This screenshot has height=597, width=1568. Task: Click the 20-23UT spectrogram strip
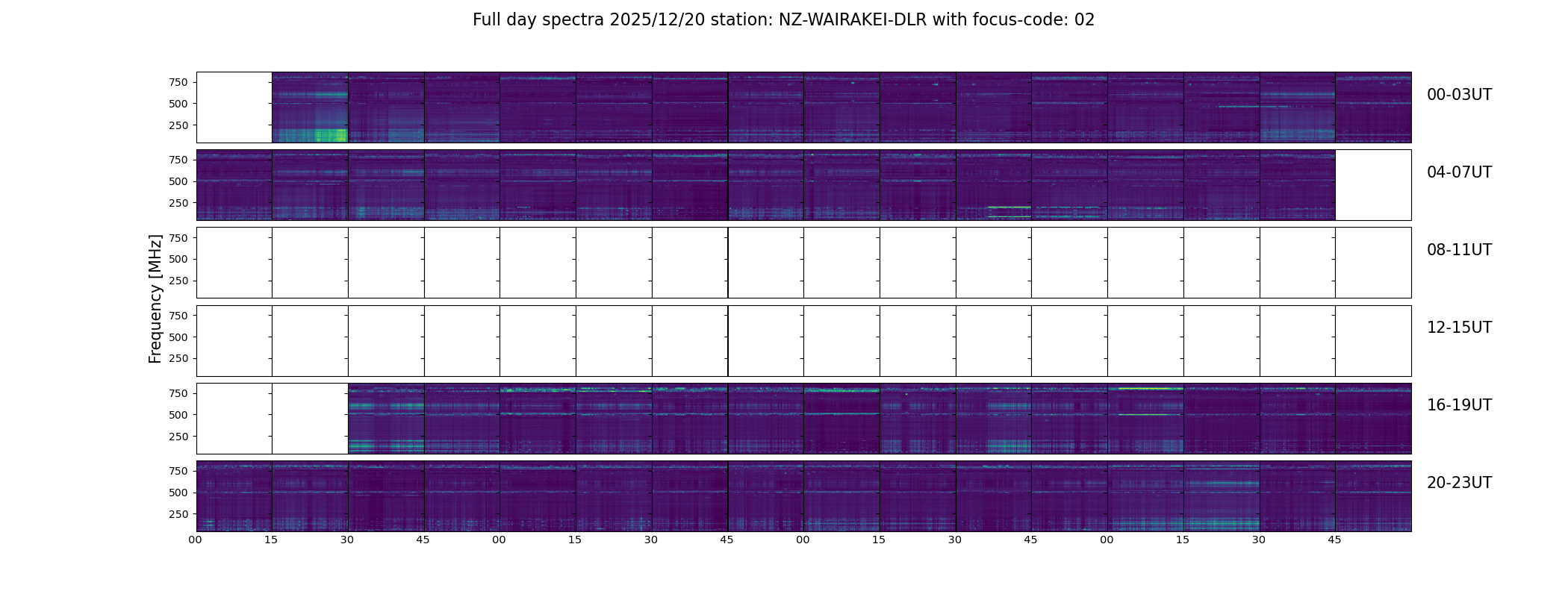(803, 496)
